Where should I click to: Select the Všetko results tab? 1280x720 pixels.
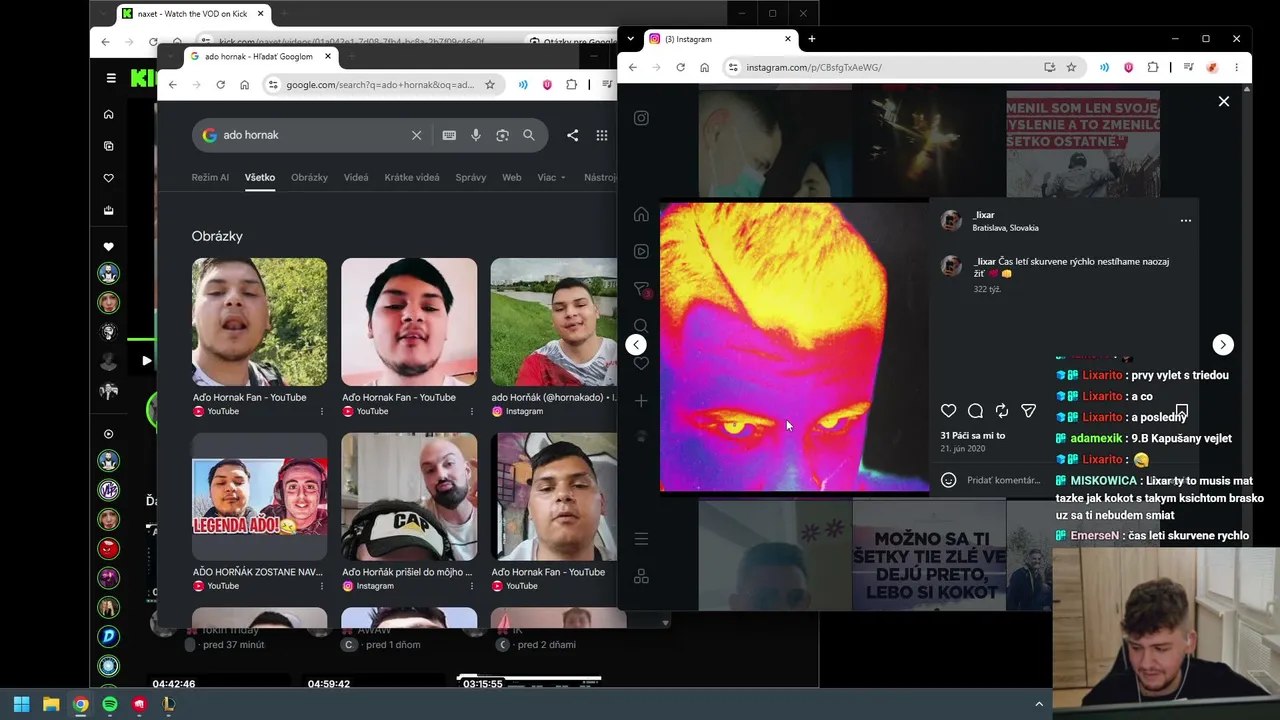[x=260, y=177]
